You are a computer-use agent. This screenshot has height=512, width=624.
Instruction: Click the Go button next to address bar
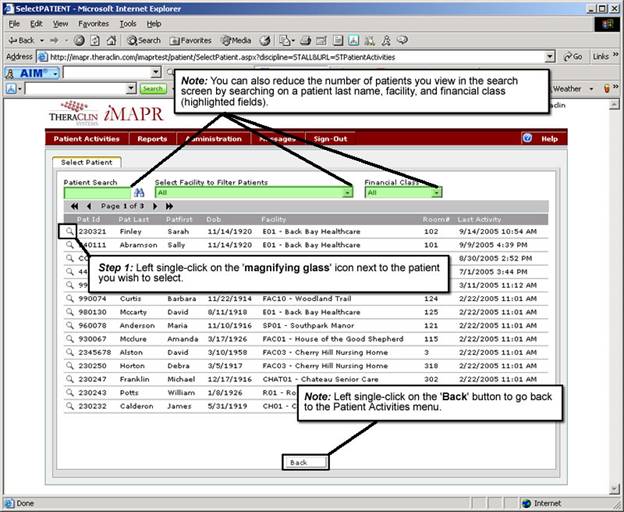574,57
